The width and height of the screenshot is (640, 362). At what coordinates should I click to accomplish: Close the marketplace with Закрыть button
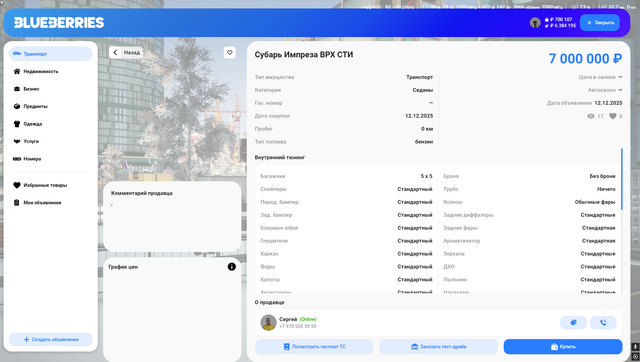click(600, 23)
